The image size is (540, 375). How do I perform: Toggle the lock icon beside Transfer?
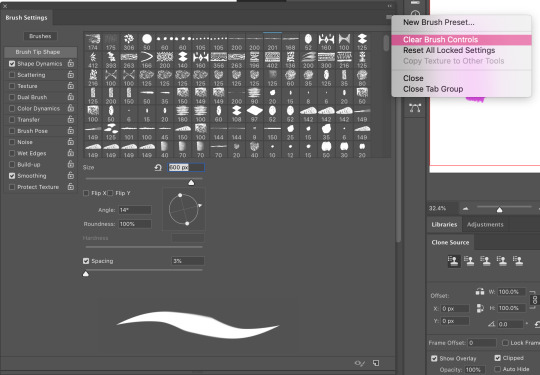pyautogui.click(x=71, y=119)
